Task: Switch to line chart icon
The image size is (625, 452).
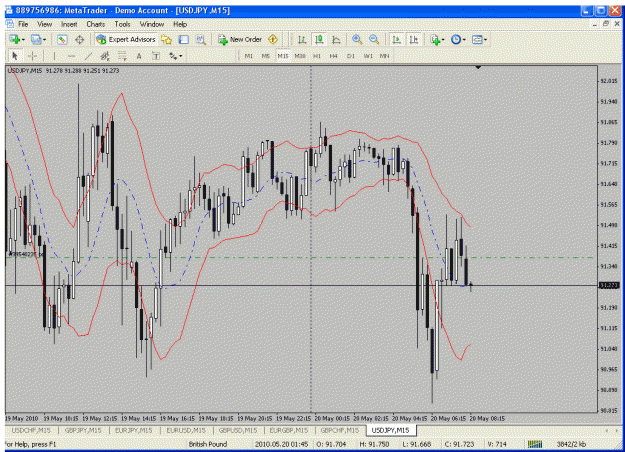Action: click(x=336, y=39)
